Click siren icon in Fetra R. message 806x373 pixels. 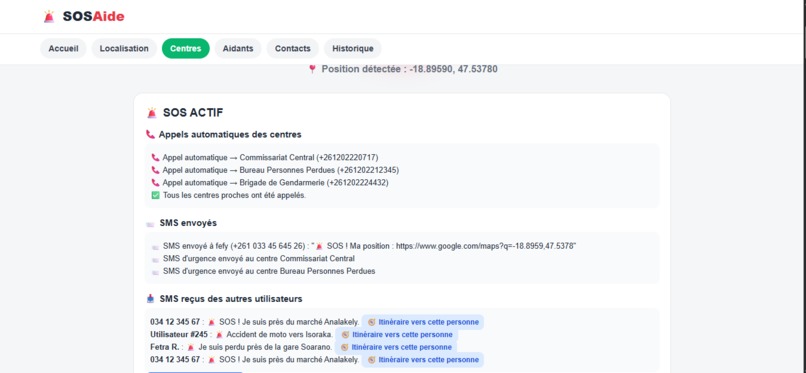191,347
